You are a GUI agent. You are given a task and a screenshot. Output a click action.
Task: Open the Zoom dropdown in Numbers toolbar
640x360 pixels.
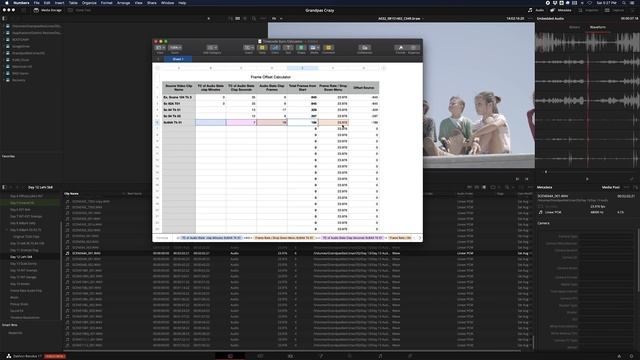click(x=175, y=49)
